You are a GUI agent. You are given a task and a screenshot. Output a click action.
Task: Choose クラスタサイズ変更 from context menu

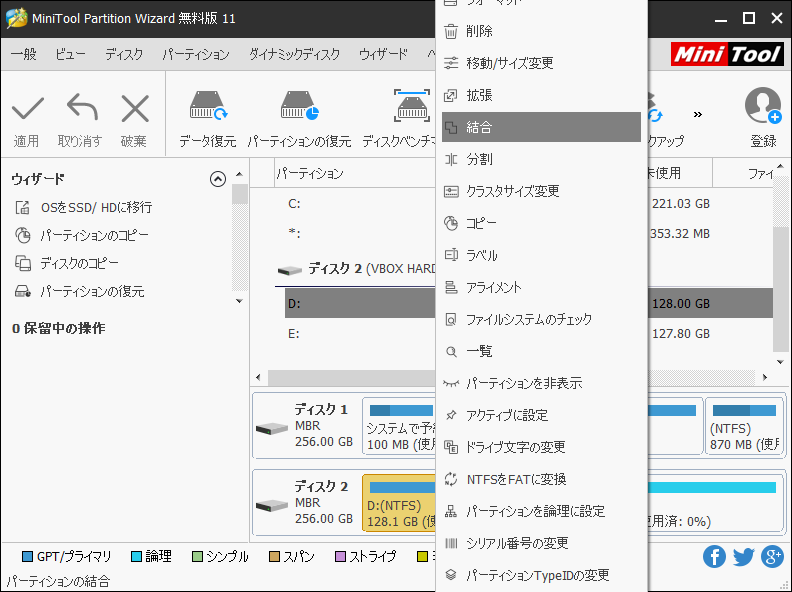click(541, 191)
